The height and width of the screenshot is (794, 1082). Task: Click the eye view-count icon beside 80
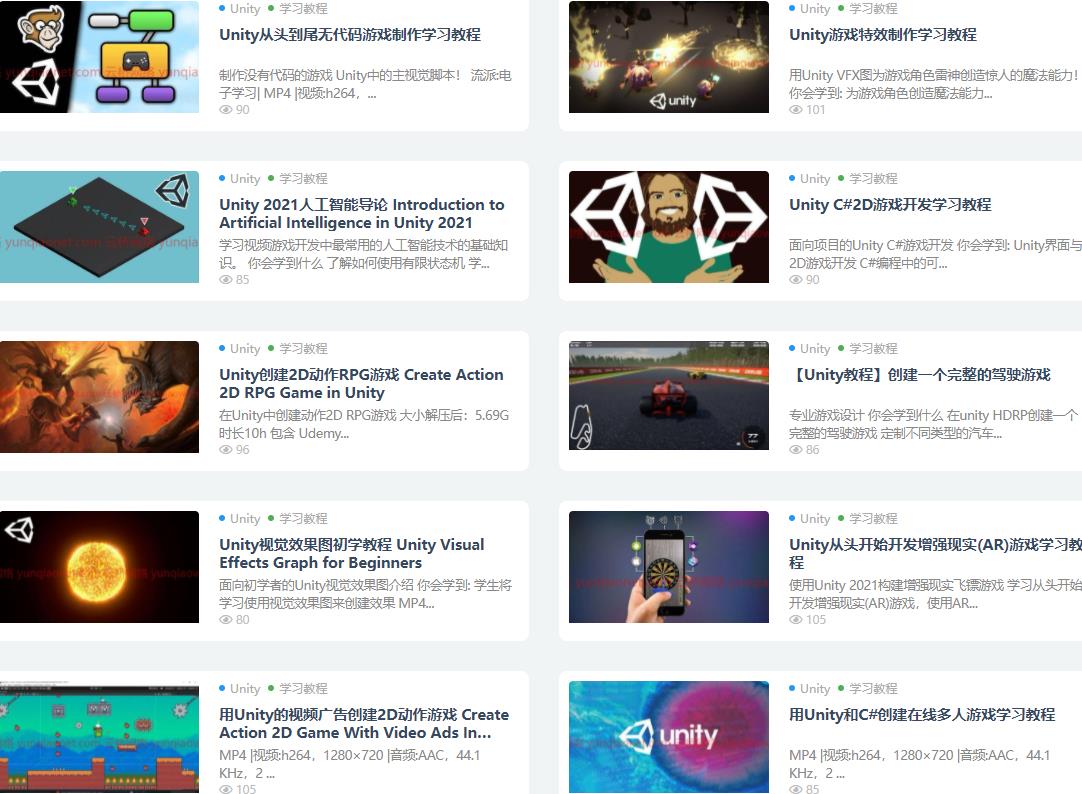[226, 619]
